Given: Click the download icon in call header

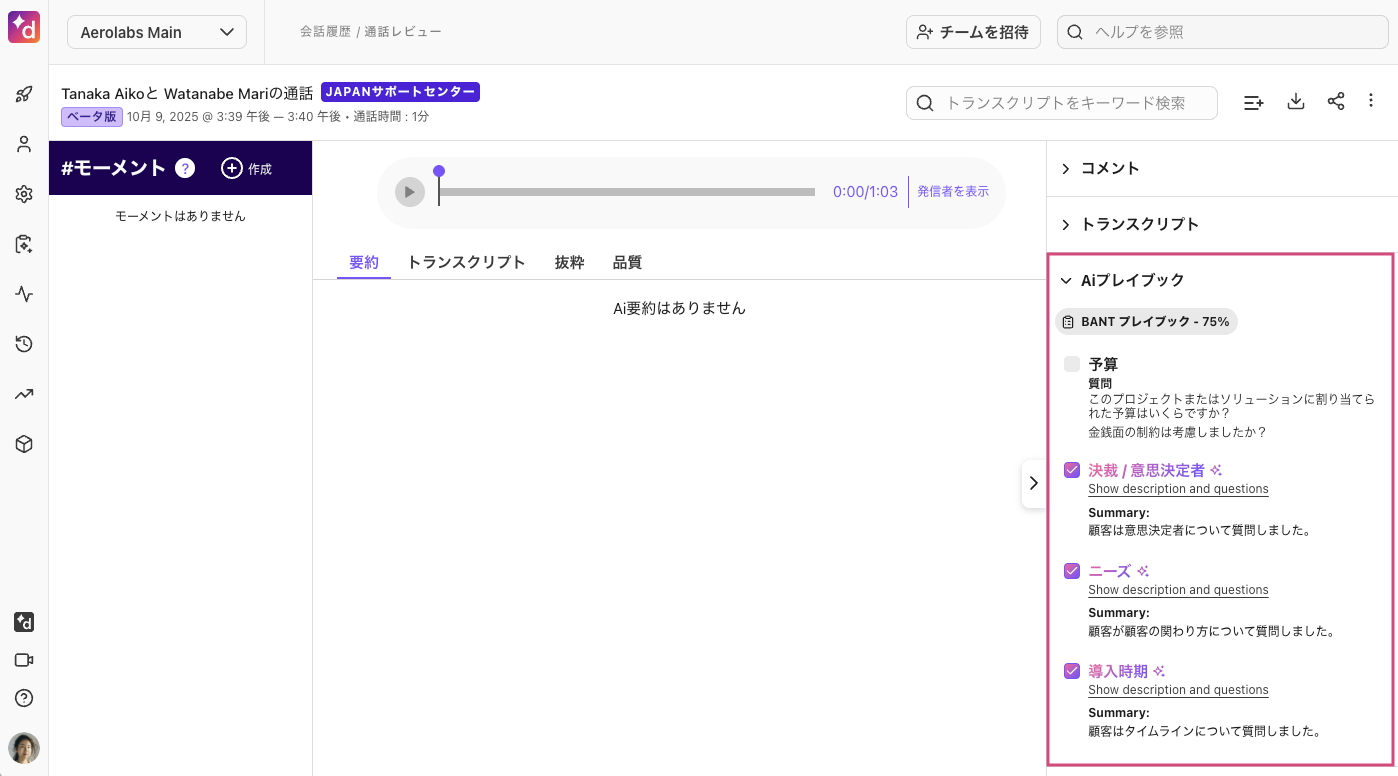Looking at the screenshot, I should (x=1296, y=102).
